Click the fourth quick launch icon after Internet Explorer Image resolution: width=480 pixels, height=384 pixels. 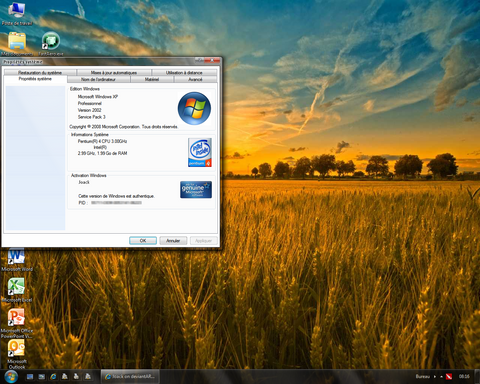65,376
